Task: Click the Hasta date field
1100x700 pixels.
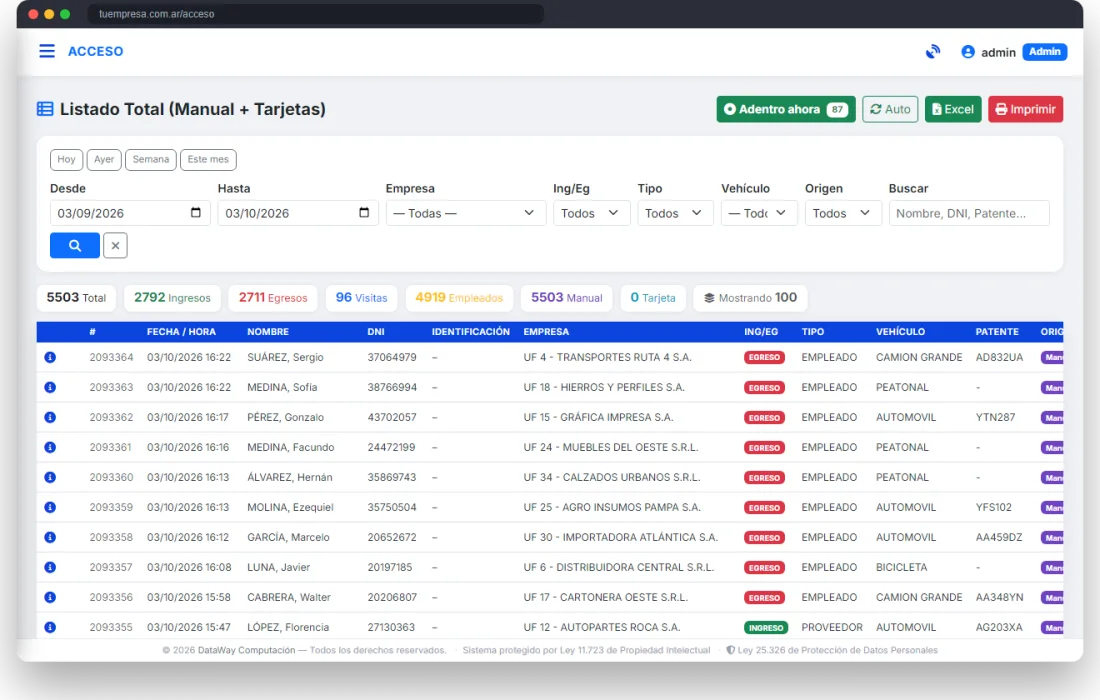Action: pyautogui.click(x=297, y=213)
